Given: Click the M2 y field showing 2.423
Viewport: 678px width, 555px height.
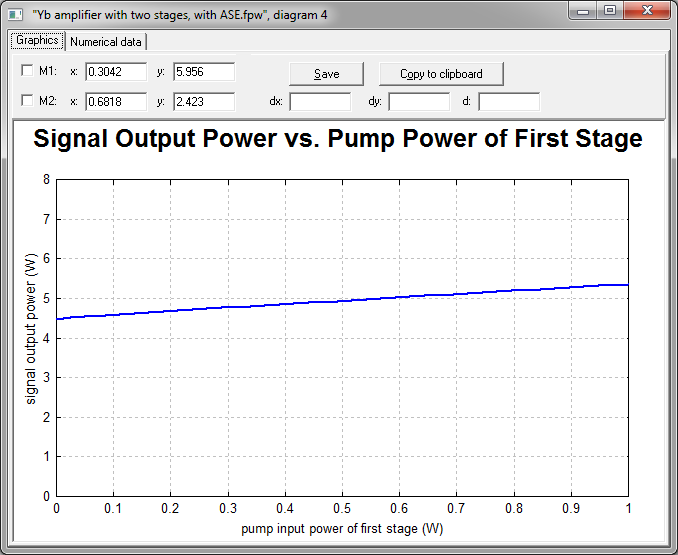Looking at the screenshot, I should pyautogui.click(x=204, y=102).
